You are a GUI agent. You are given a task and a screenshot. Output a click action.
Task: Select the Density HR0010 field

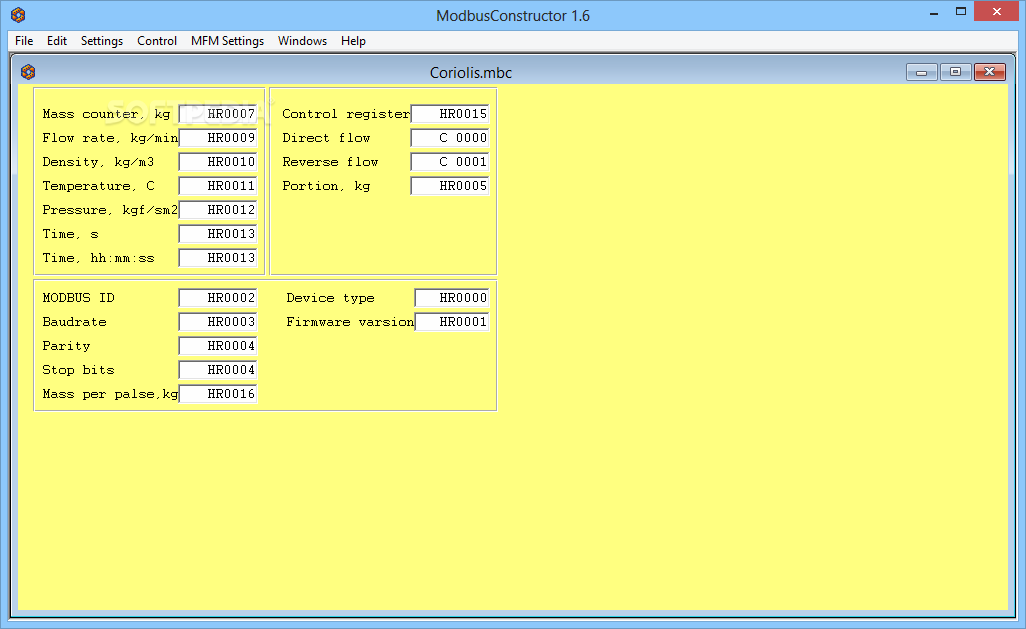pyautogui.click(x=218, y=162)
